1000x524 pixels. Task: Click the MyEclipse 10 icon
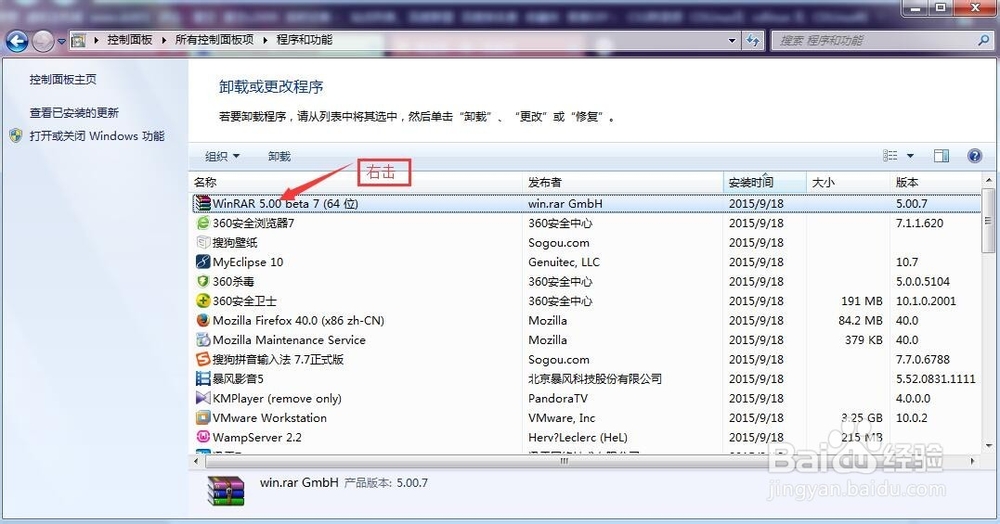203,262
